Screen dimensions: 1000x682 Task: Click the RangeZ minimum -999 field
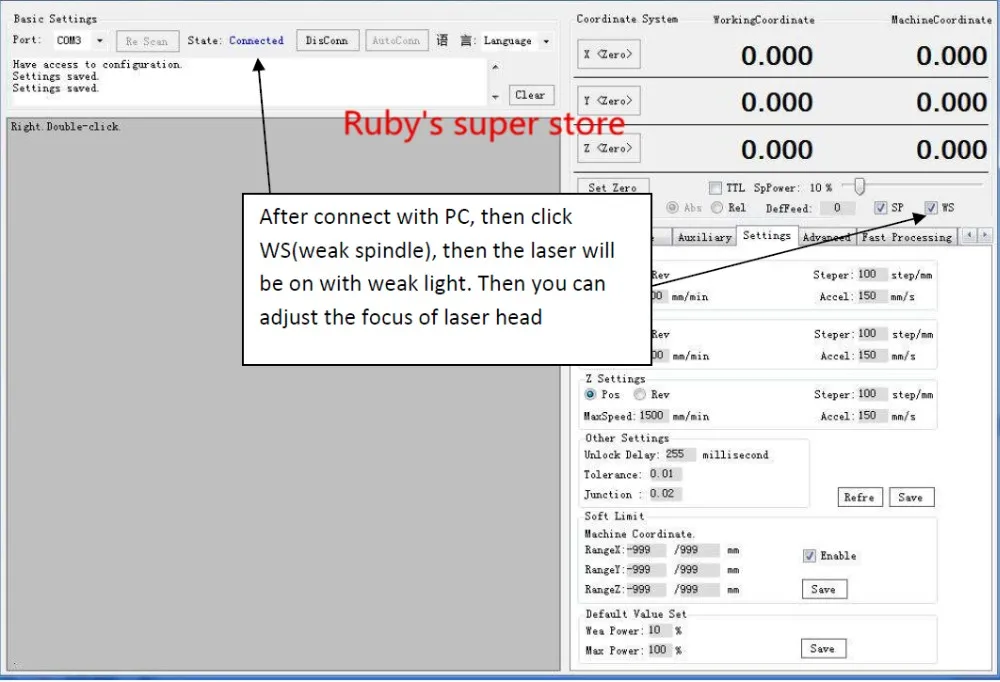[646, 589]
